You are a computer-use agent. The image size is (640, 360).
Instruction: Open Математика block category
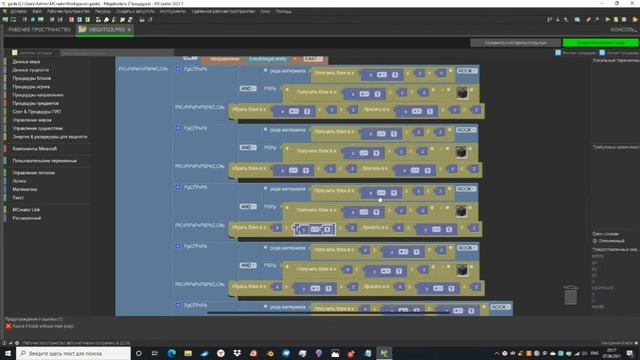point(24,189)
